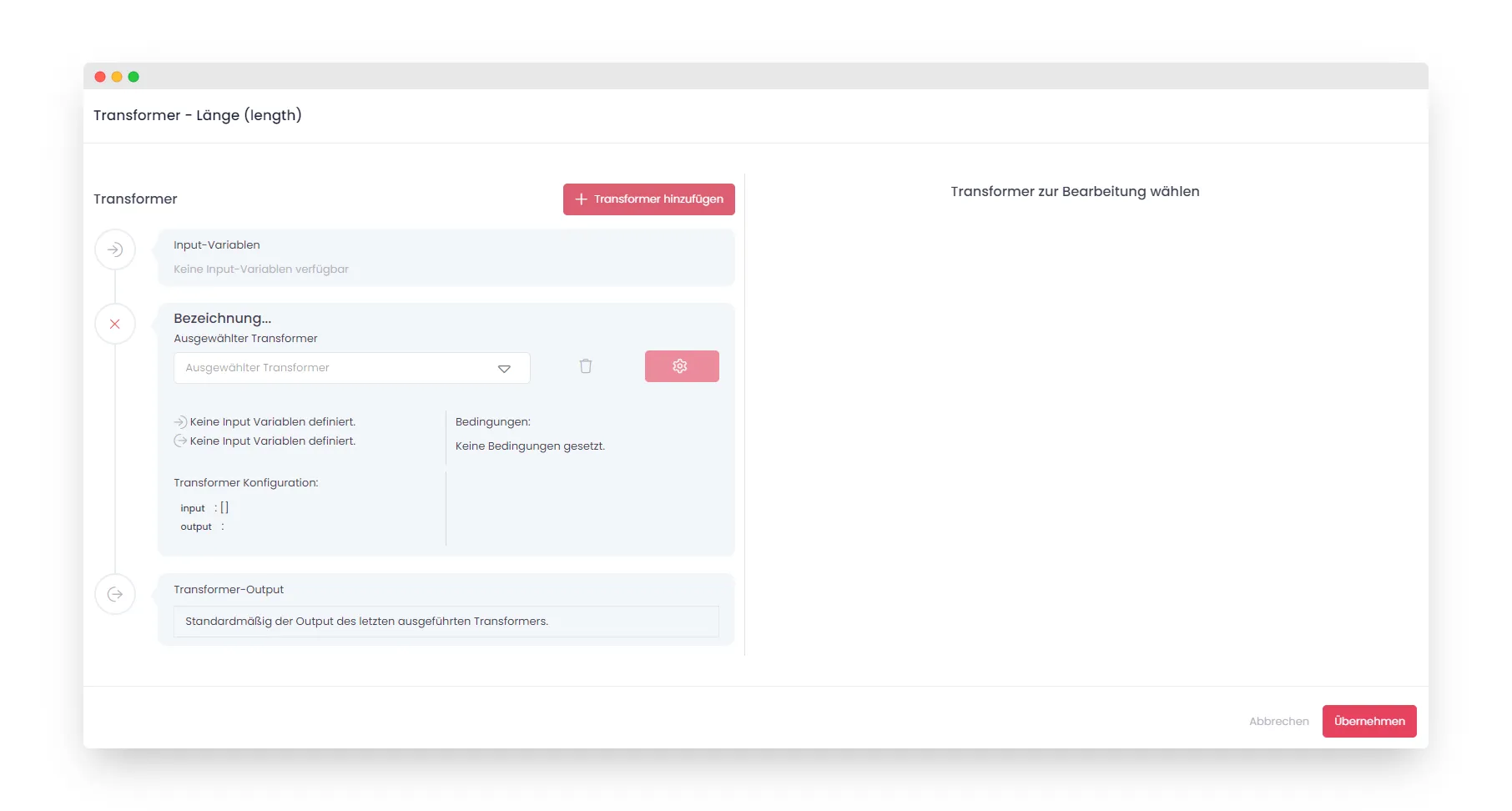
Task: Click input arrow icon beside first Keine Input Variablen
Action: click(x=180, y=422)
